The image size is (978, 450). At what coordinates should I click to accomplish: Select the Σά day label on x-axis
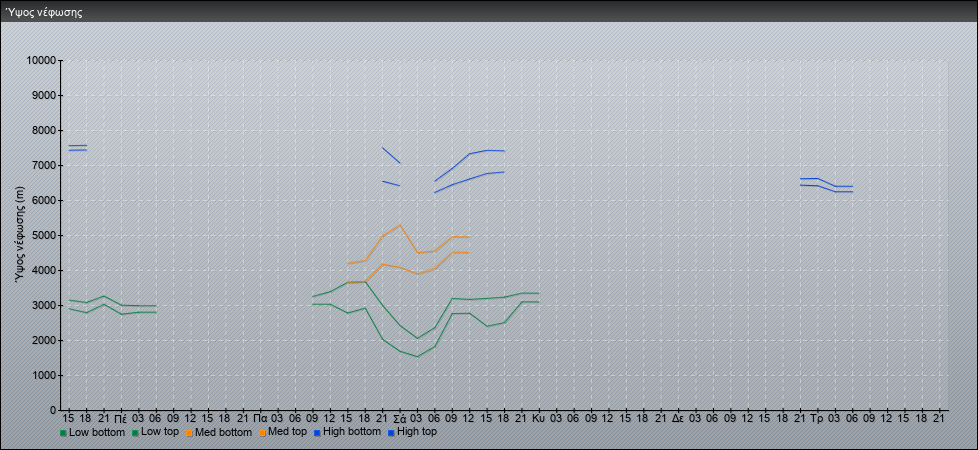coord(400,417)
